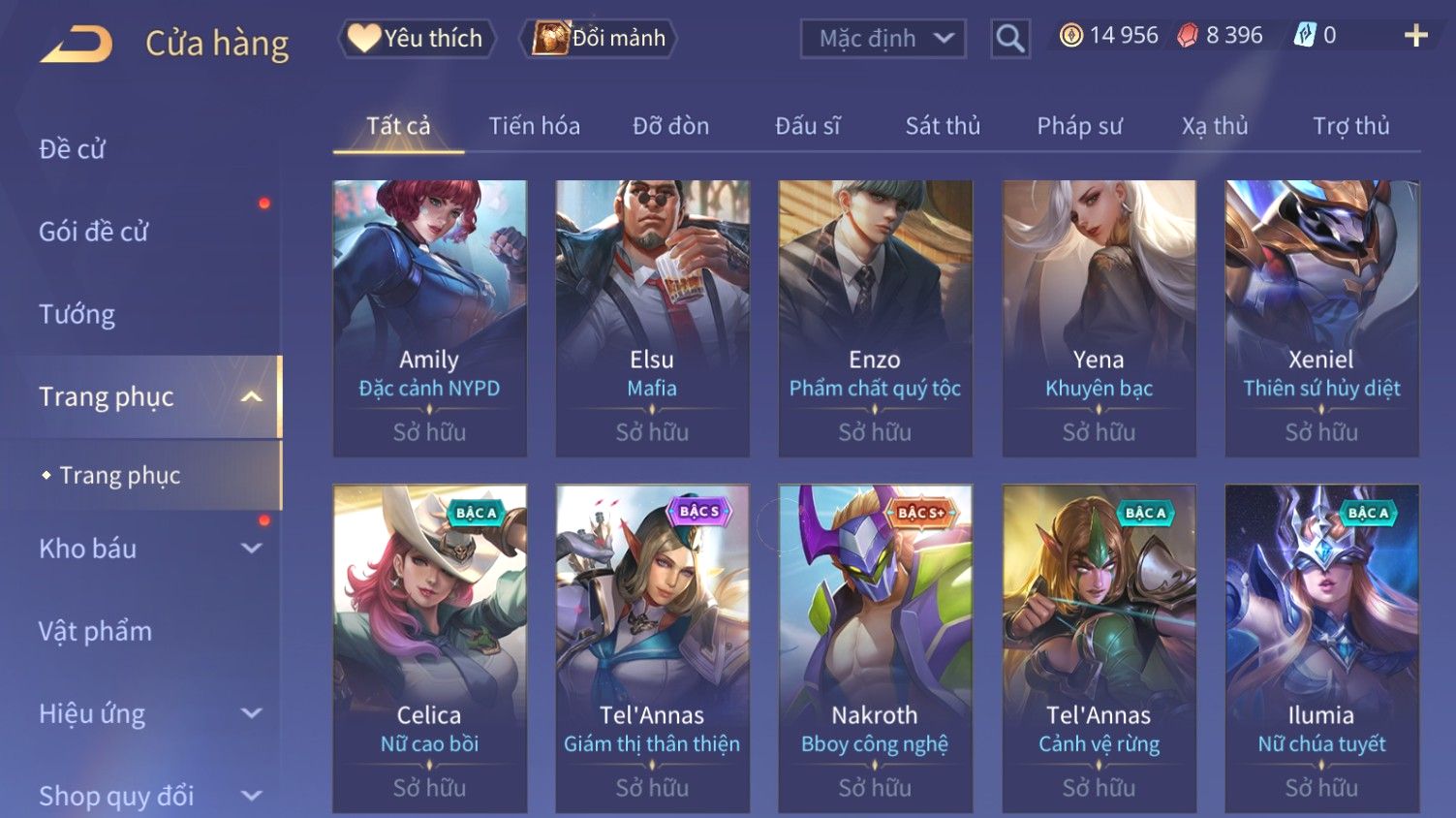Viewport: 1456px width, 818px height.
Task: Open Yêu thích favorites heart button
Action: (x=417, y=39)
